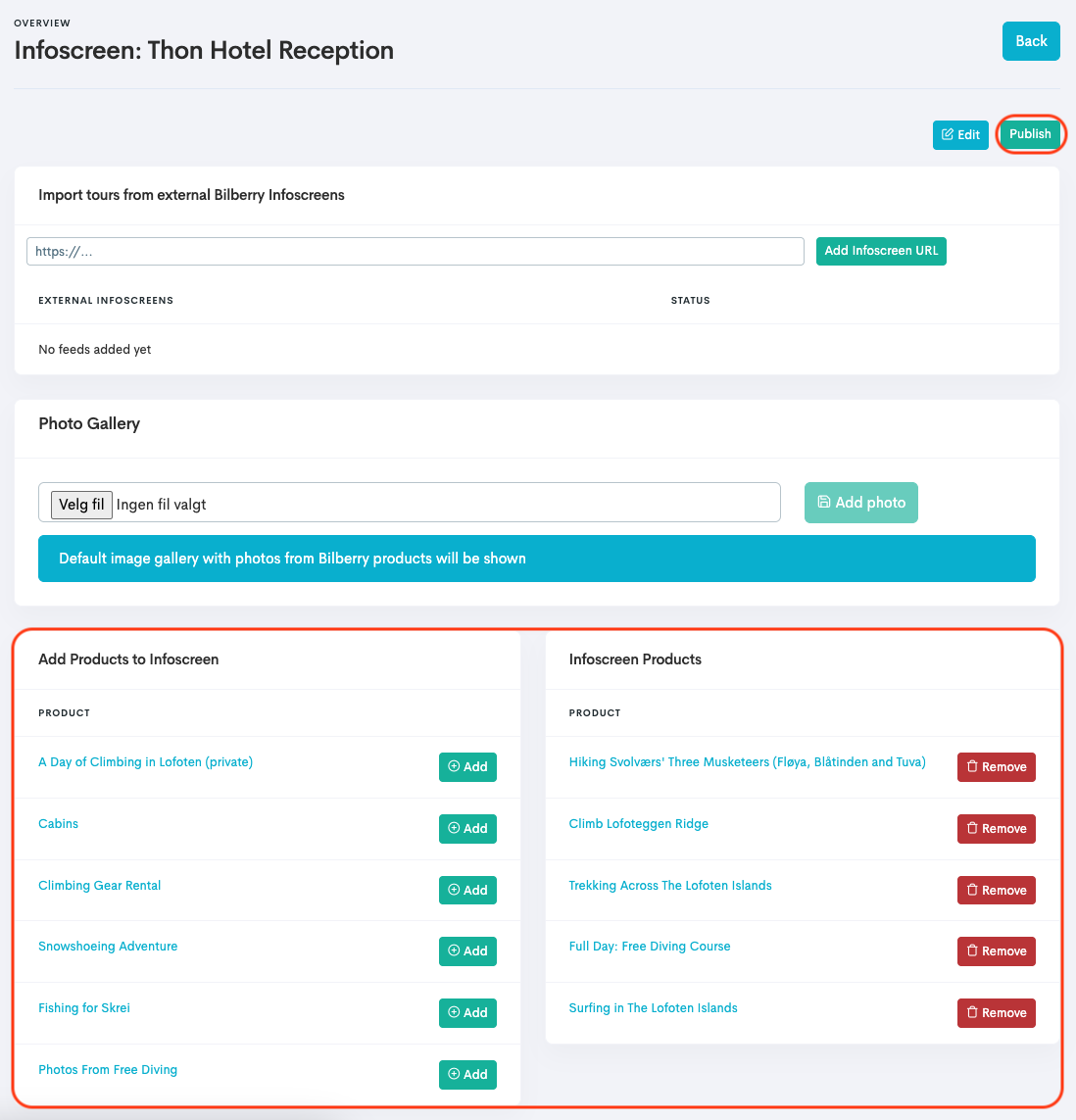The width and height of the screenshot is (1076, 1120).
Task: Add Cabins product to infoscreen
Action: pyautogui.click(x=467, y=829)
